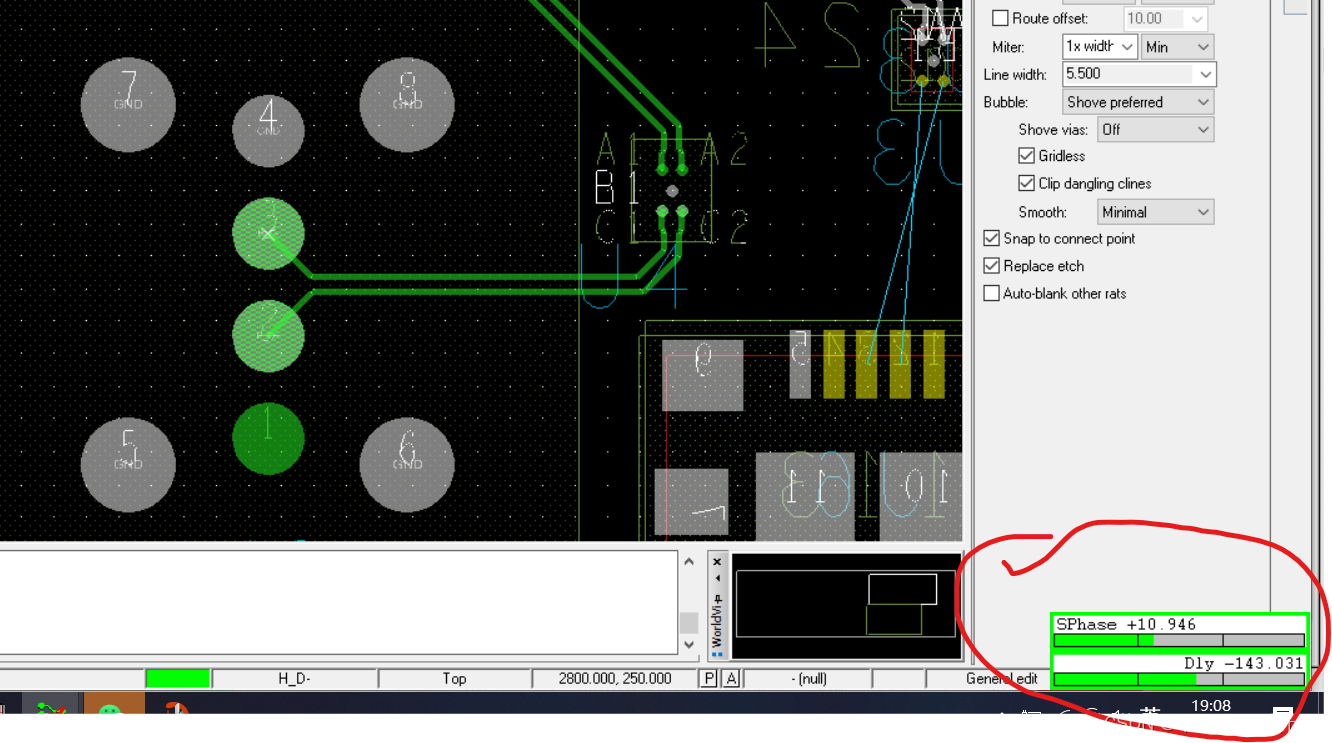
Task: Click the active layer Top in status bar
Action: pos(455,678)
